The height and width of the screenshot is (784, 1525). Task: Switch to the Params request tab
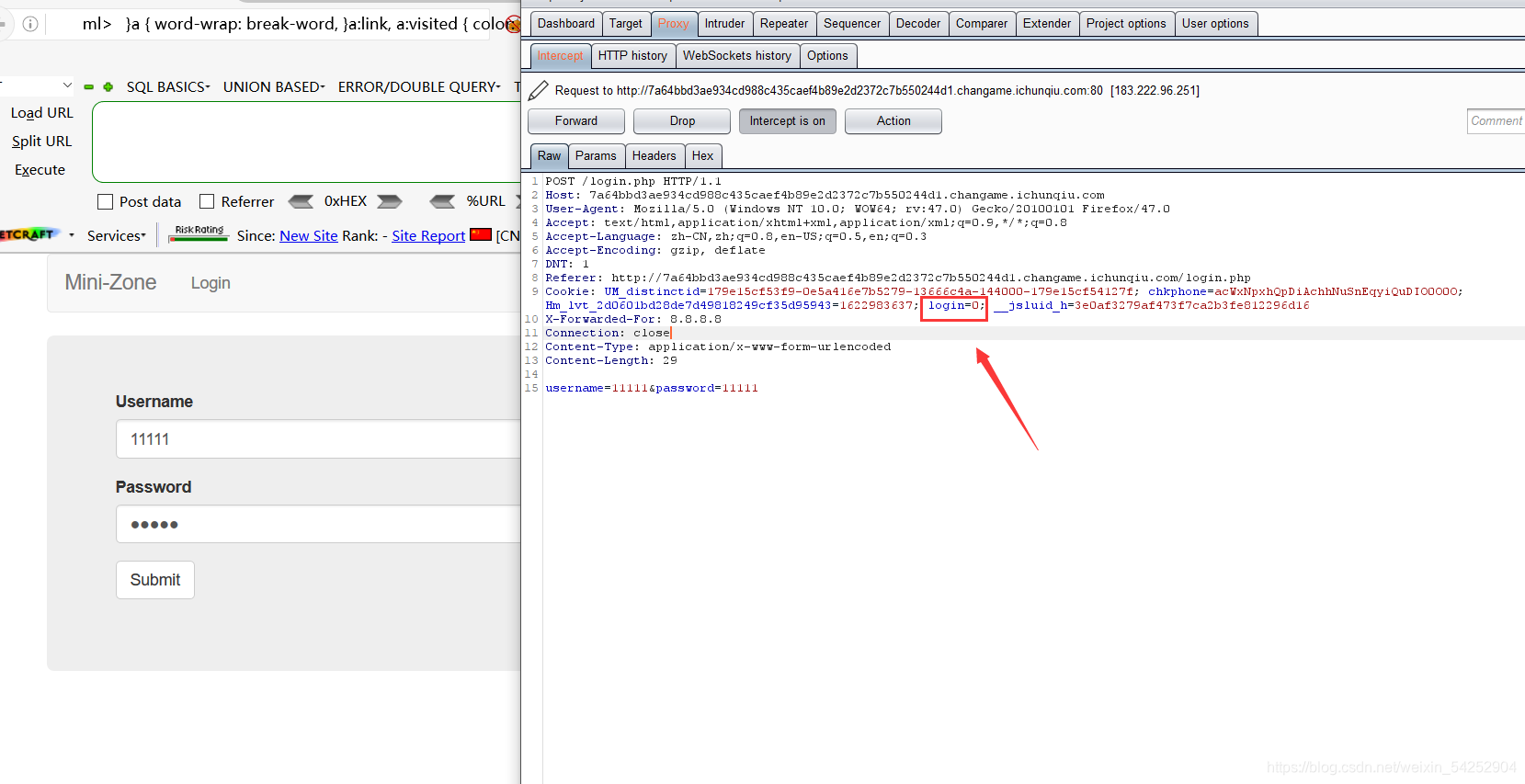596,156
